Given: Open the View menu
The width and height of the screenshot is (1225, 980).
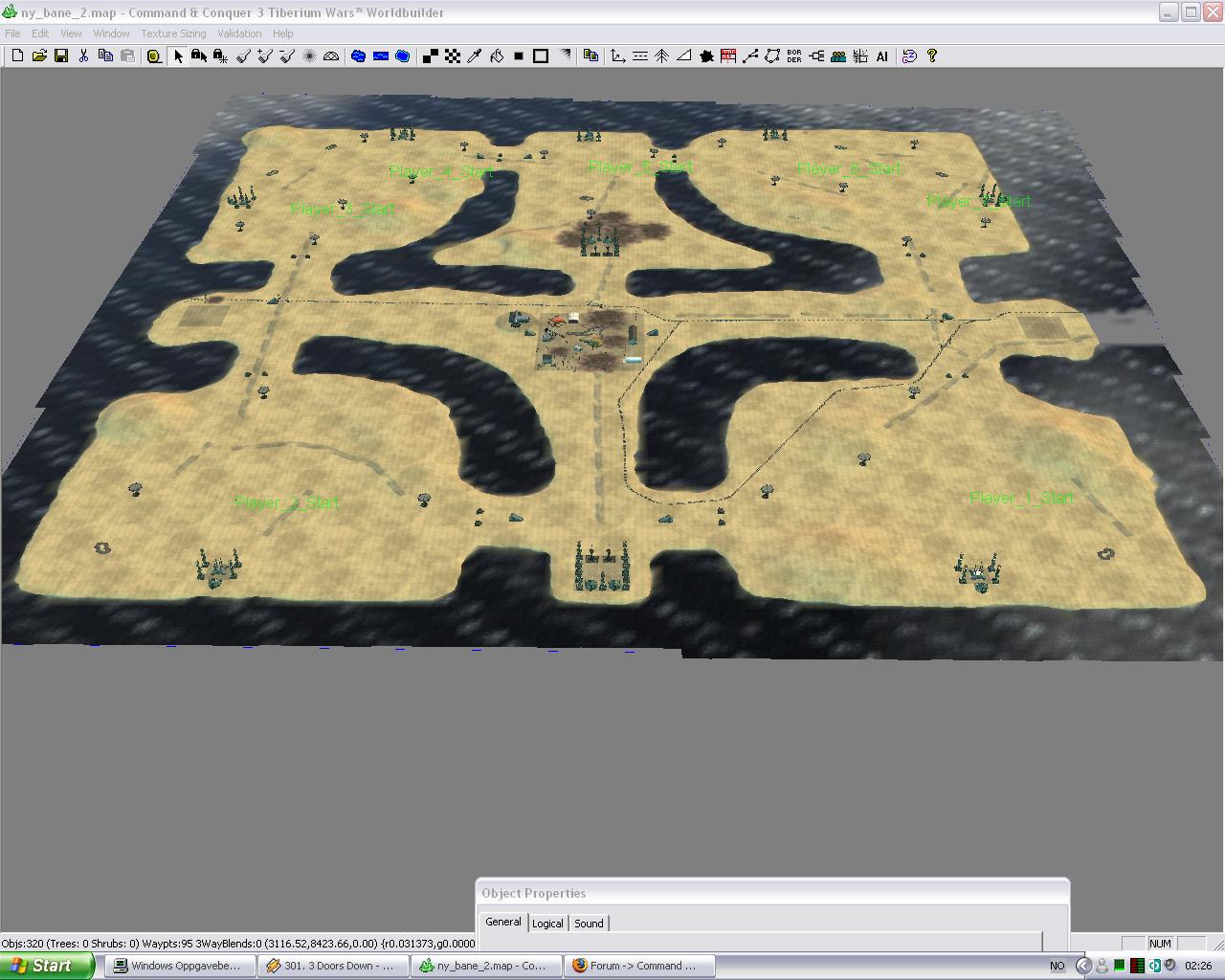Looking at the screenshot, I should (x=71, y=33).
